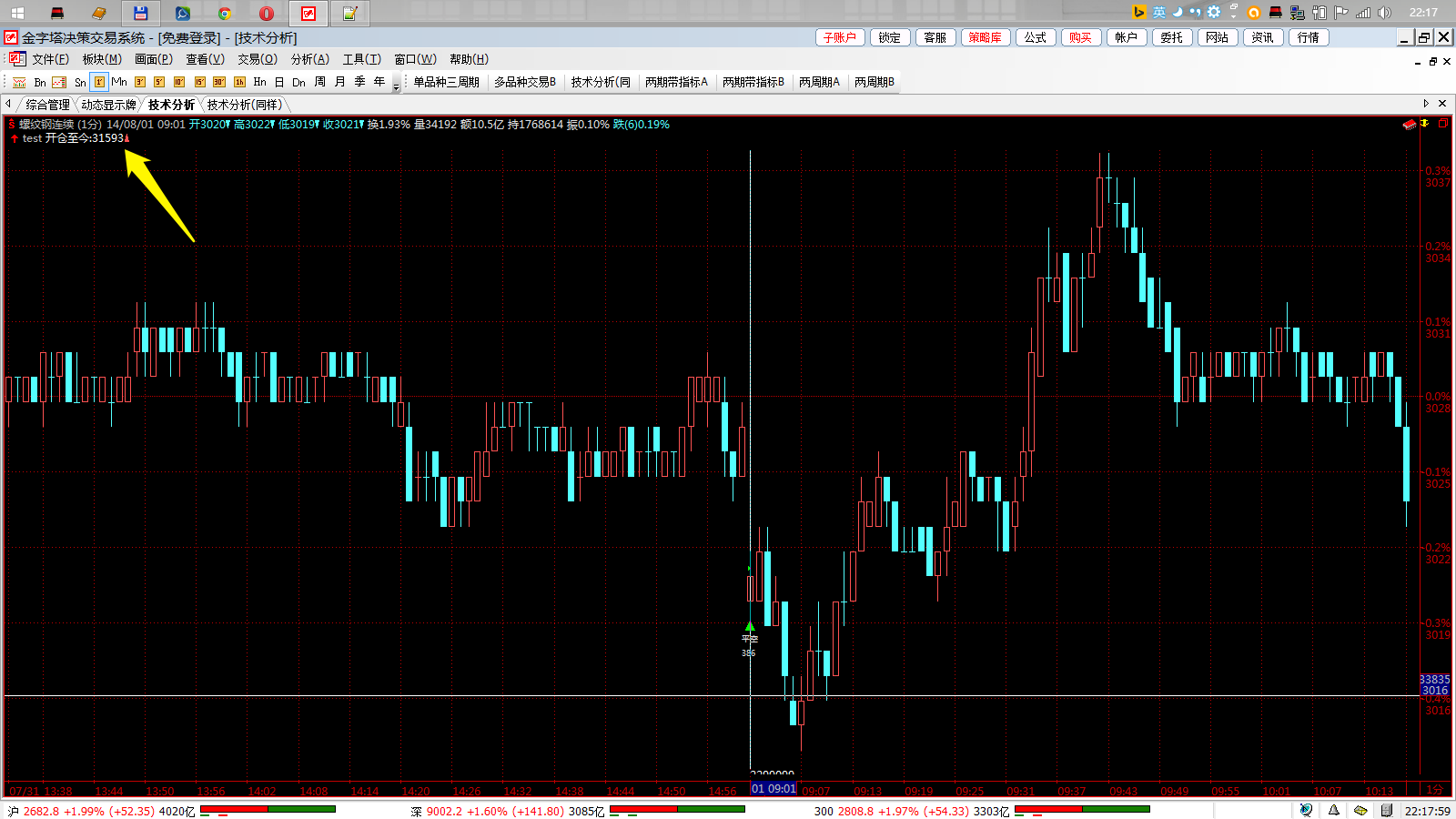Screen dimensions: 1456x819
Task: Switch to the 动态显示牌 tab
Action: click(x=108, y=105)
